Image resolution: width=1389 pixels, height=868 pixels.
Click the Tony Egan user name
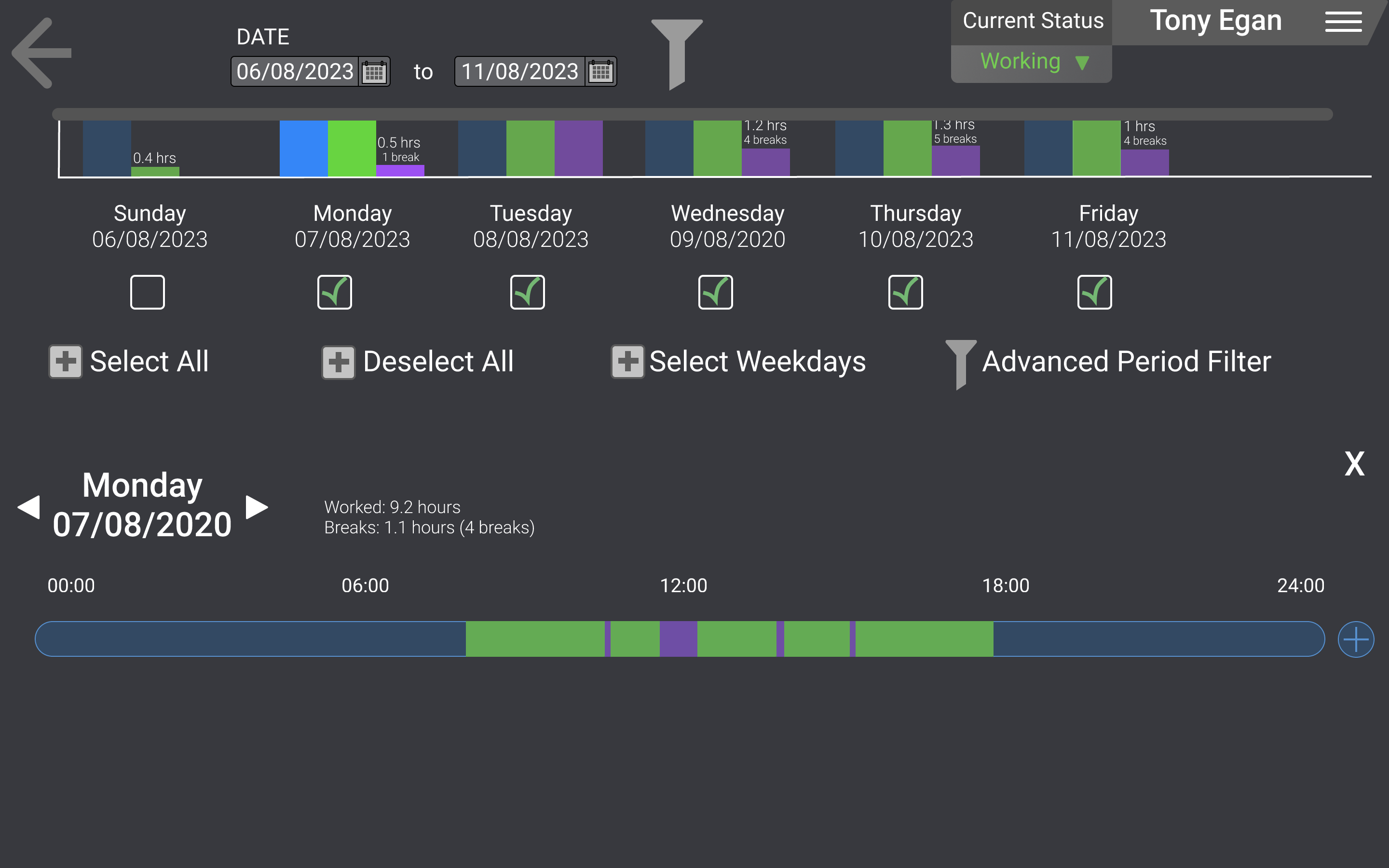click(1216, 21)
